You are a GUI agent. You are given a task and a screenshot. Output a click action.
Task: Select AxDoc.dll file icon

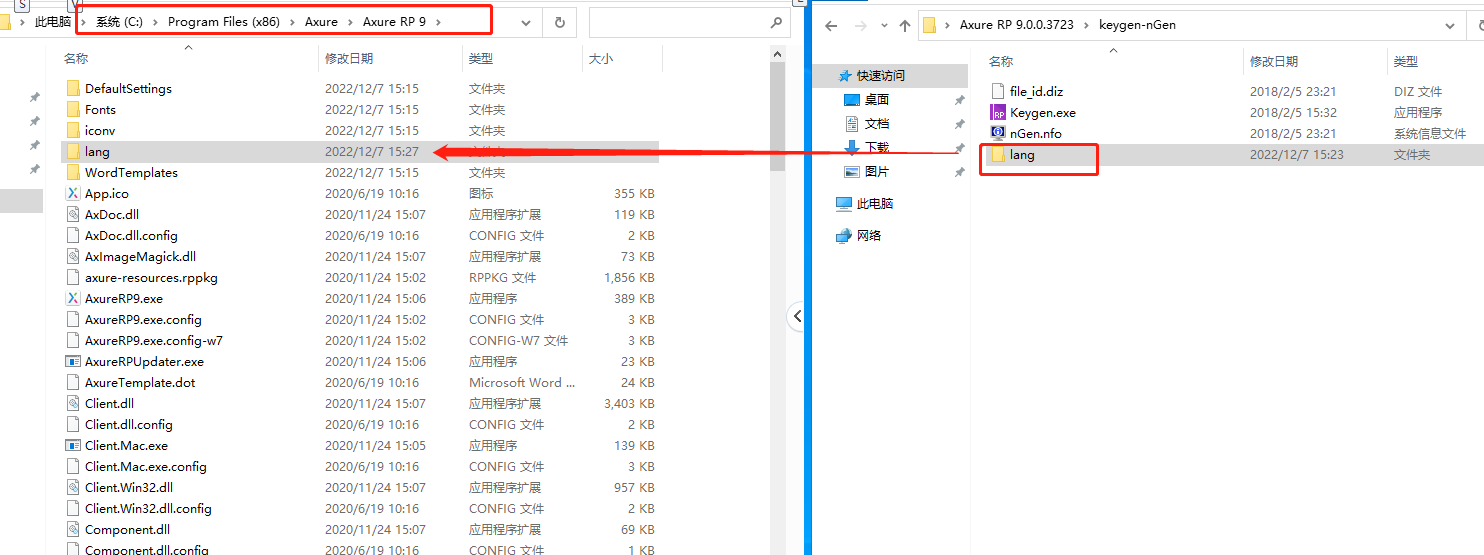(73, 214)
